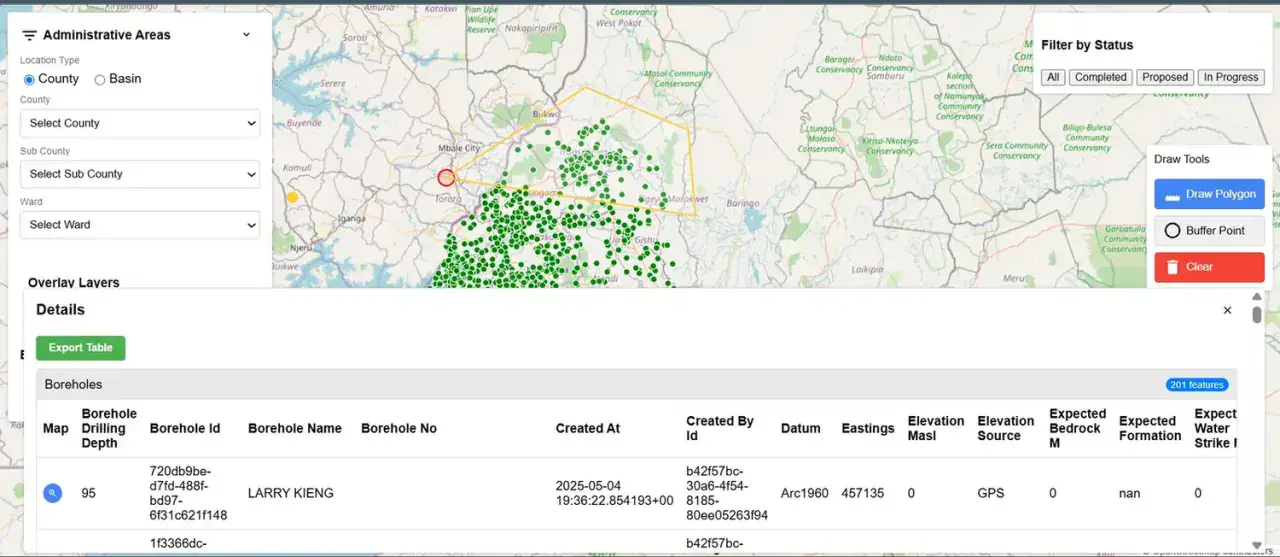Click the 2025-05-04 created-at cell
The image size is (1280, 557).
click(x=614, y=493)
